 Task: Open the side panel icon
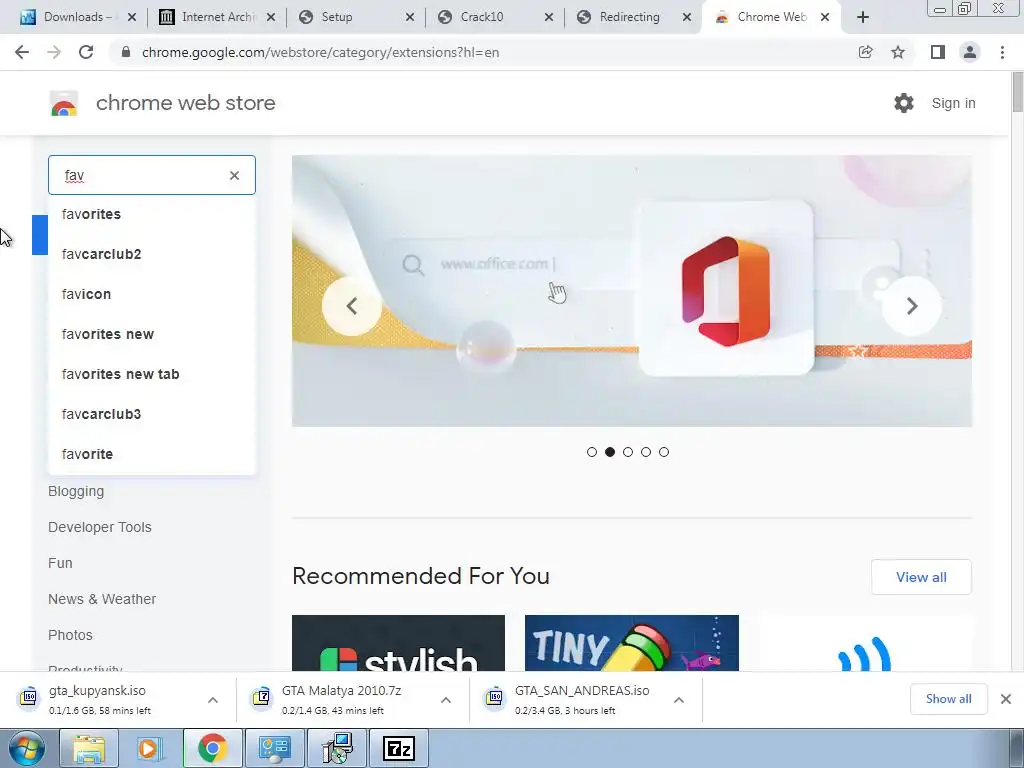click(938, 52)
